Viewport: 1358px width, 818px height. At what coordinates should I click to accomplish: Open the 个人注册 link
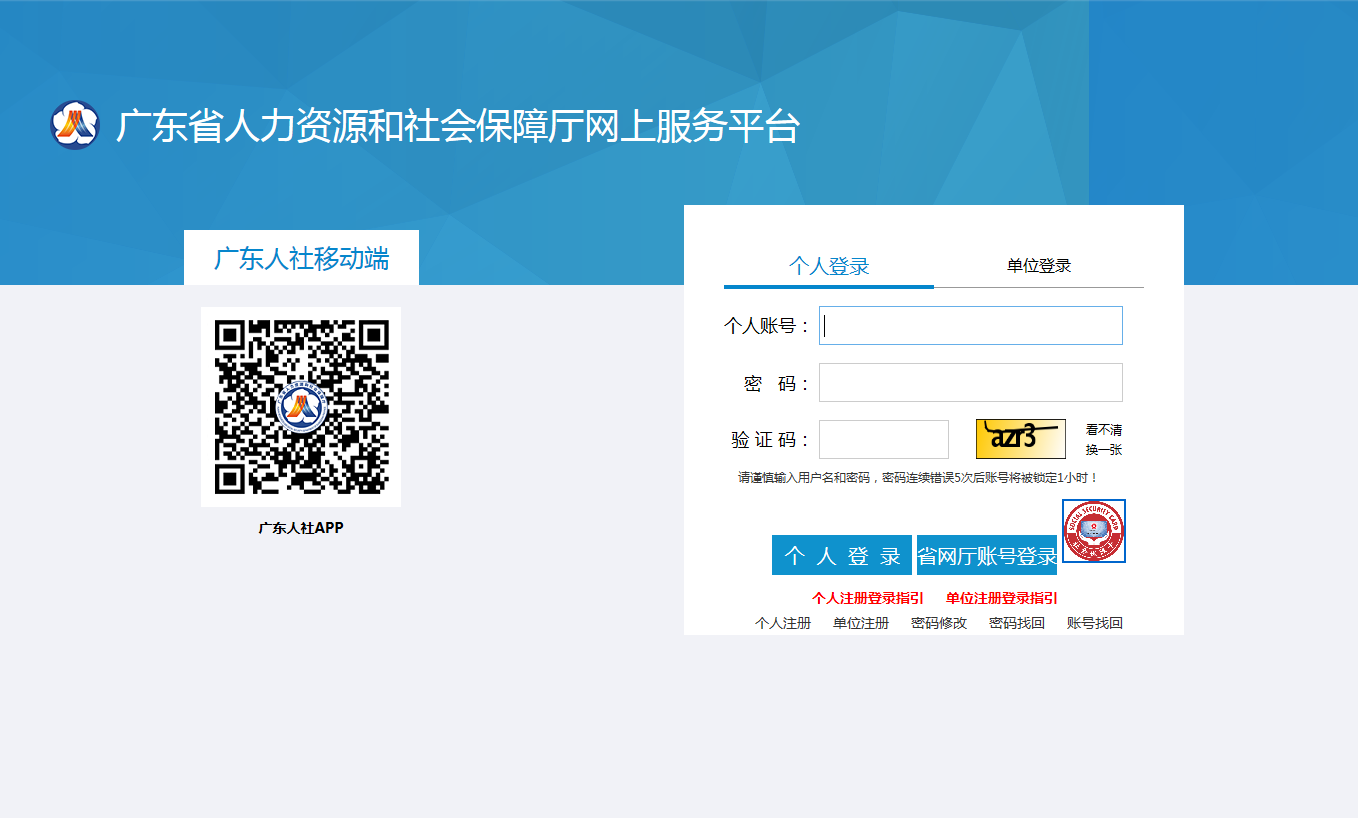pos(783,623)
